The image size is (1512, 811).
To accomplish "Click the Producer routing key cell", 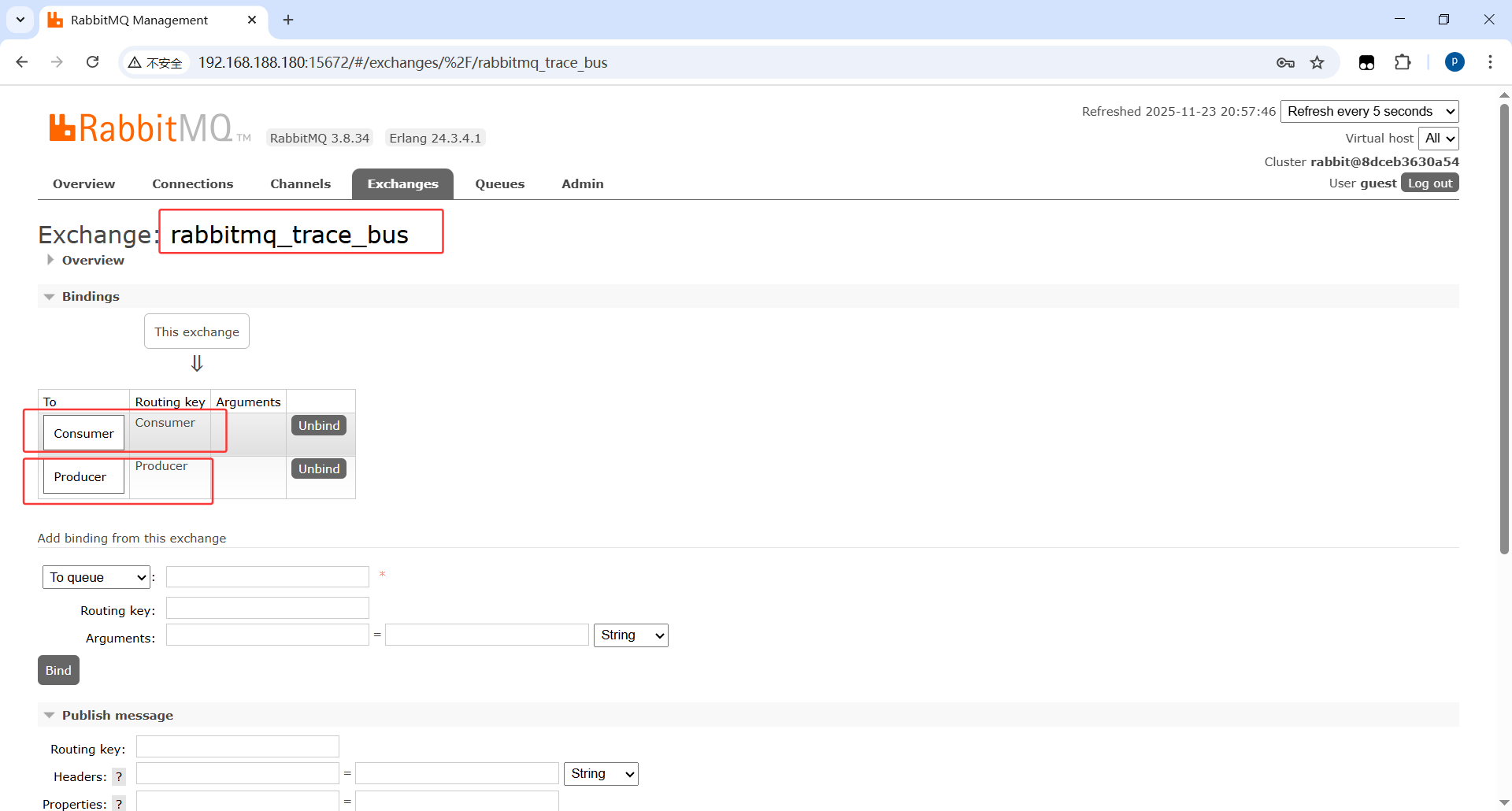I will [170, 477].
